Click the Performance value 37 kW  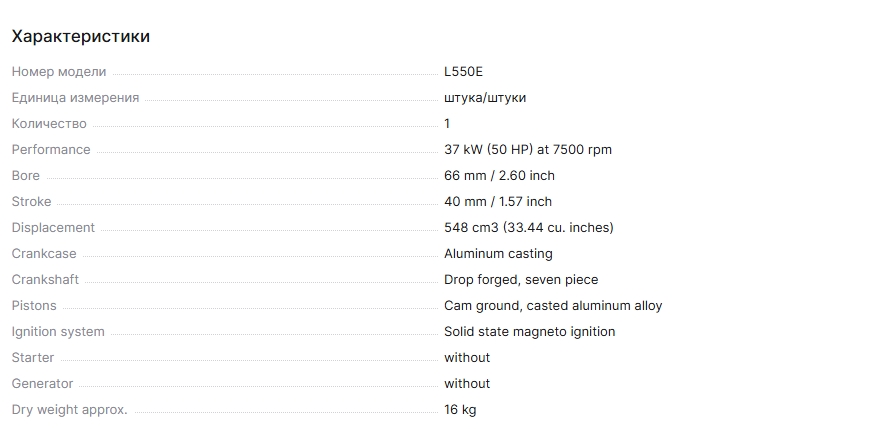[x=527, y=150]
